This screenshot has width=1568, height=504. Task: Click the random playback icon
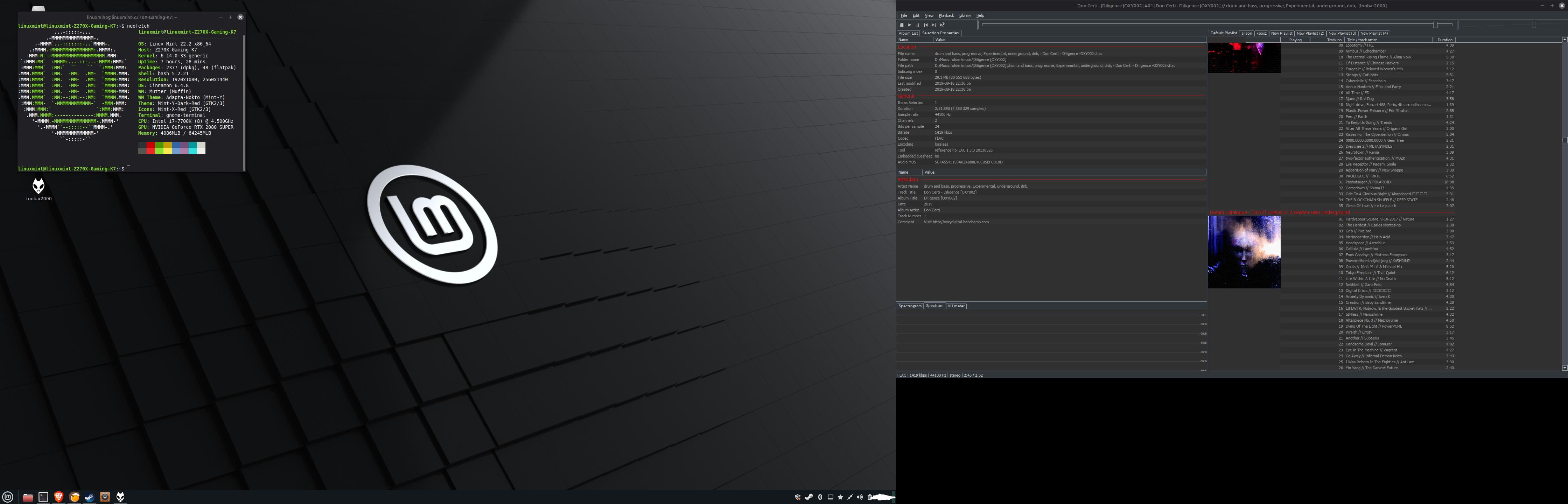[942, 25]
